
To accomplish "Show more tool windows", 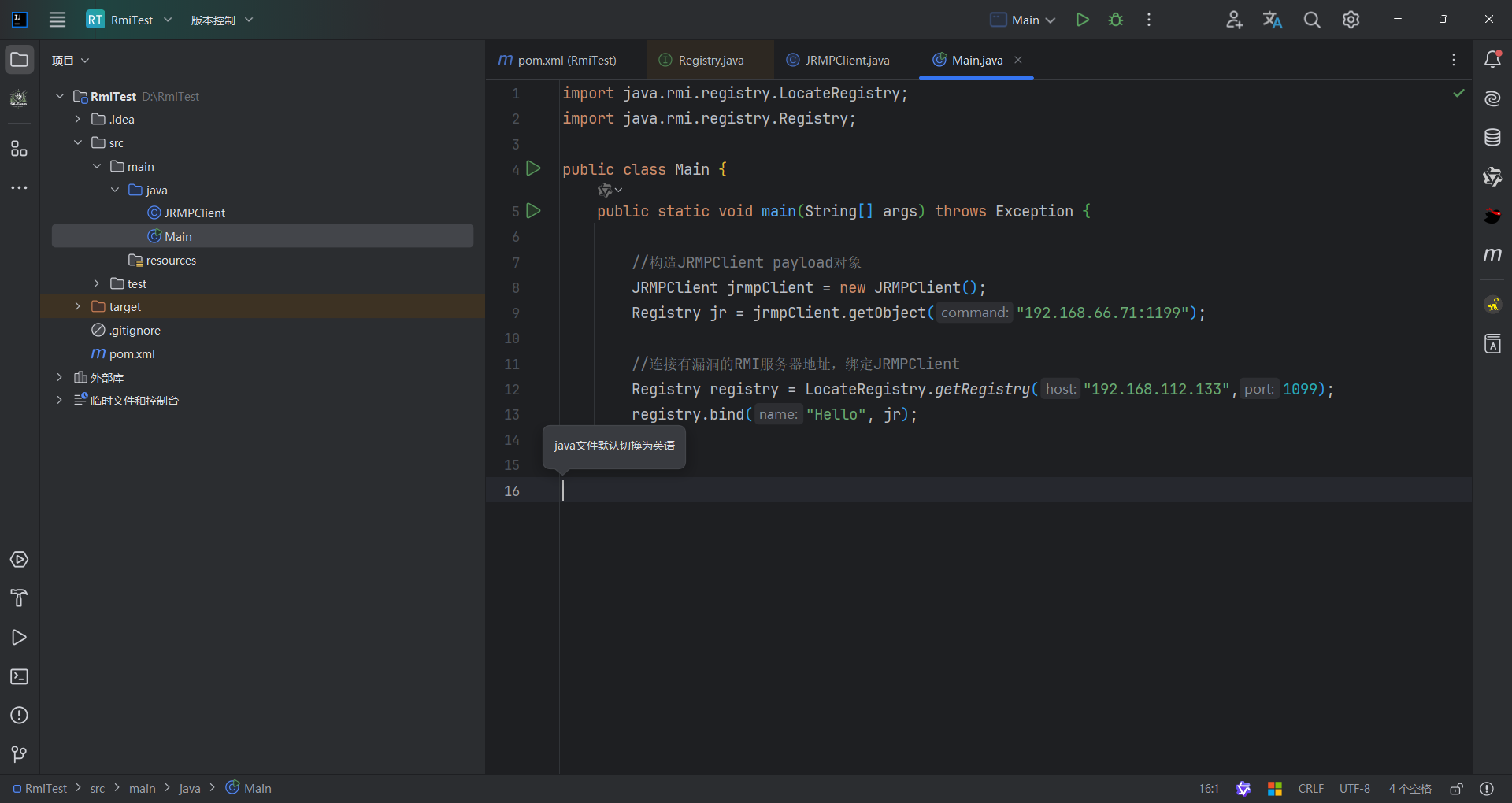I will [x=20, y=187].
